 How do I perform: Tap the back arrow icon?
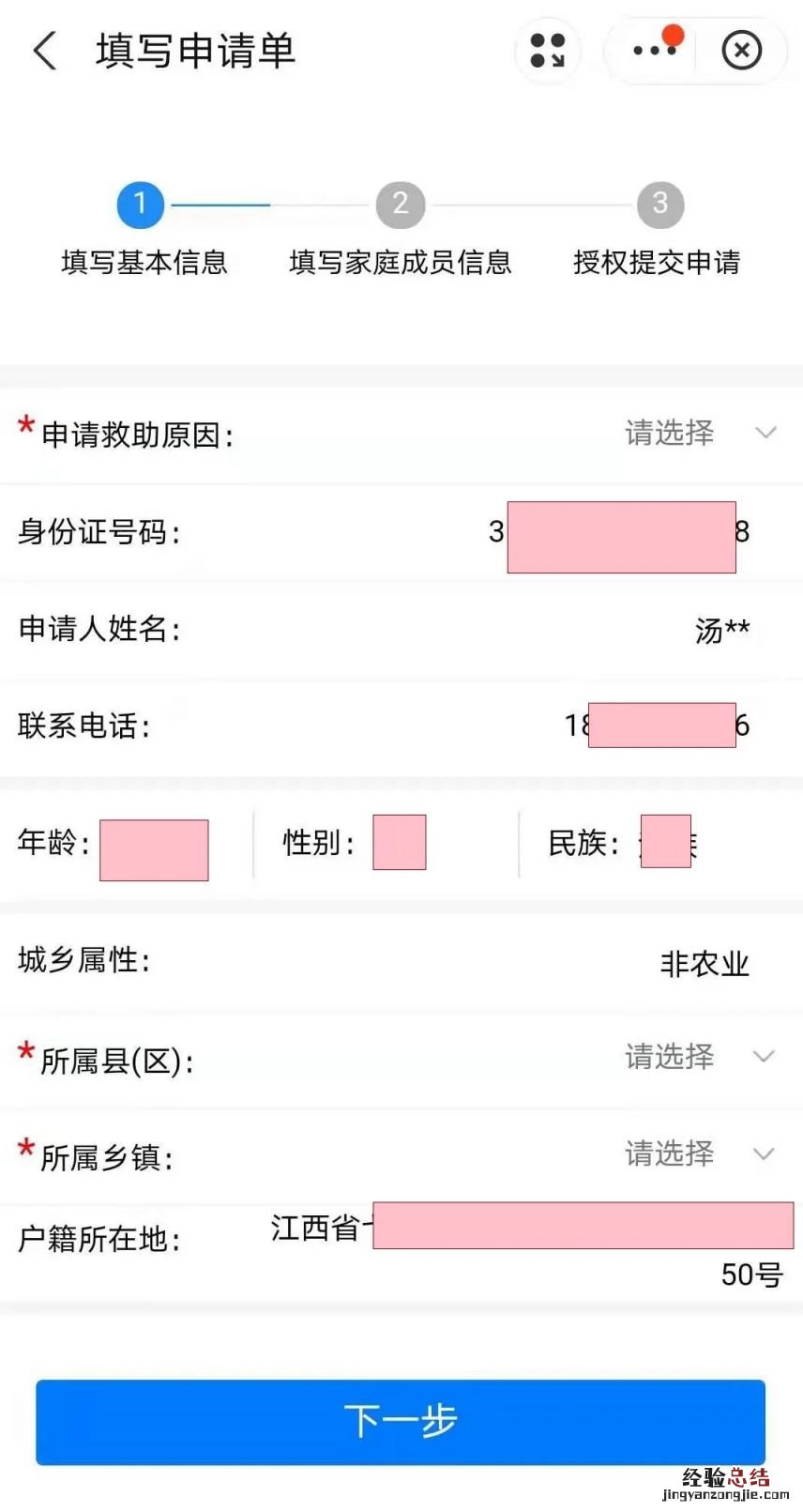(44, 51)
